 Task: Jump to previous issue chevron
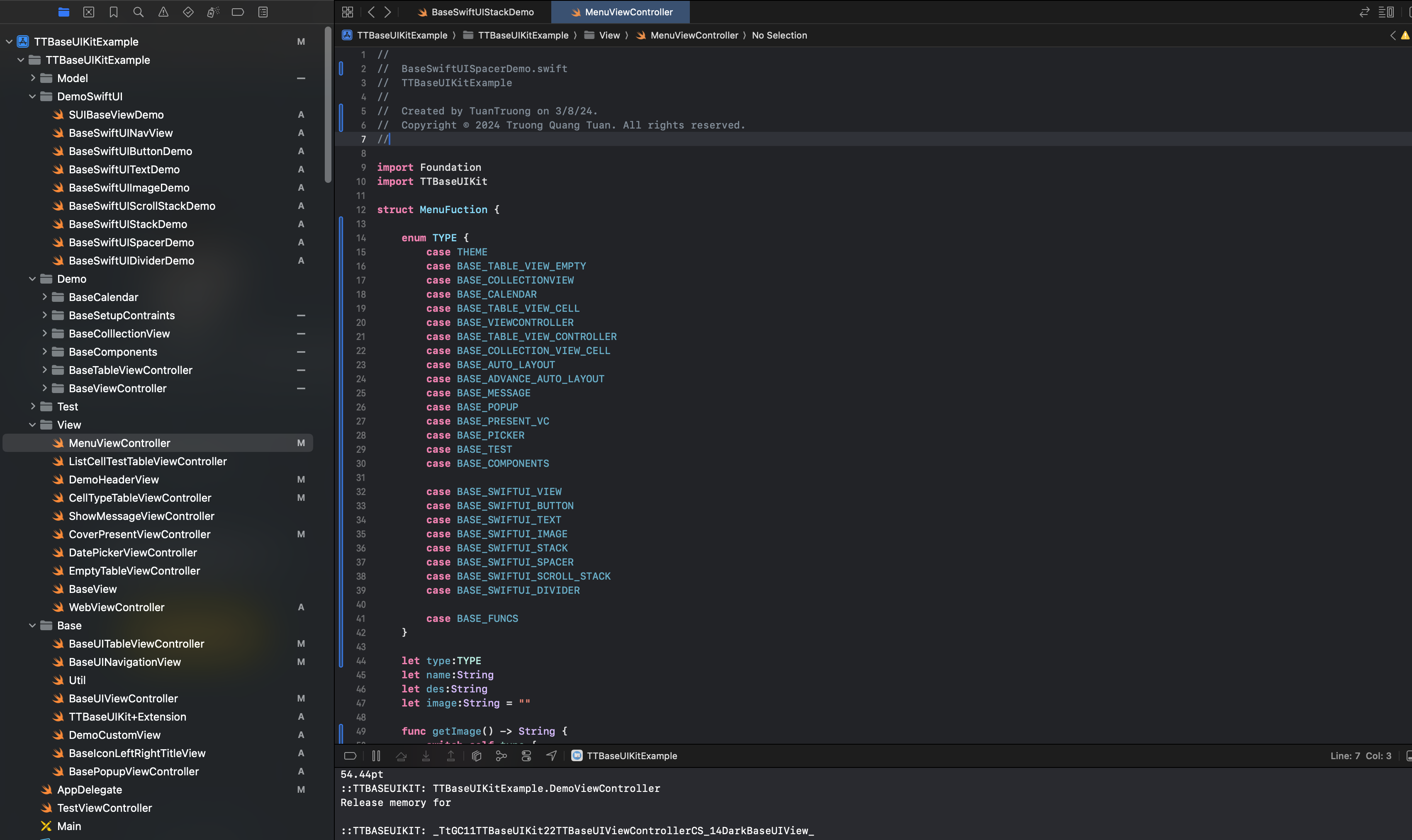1393,35
